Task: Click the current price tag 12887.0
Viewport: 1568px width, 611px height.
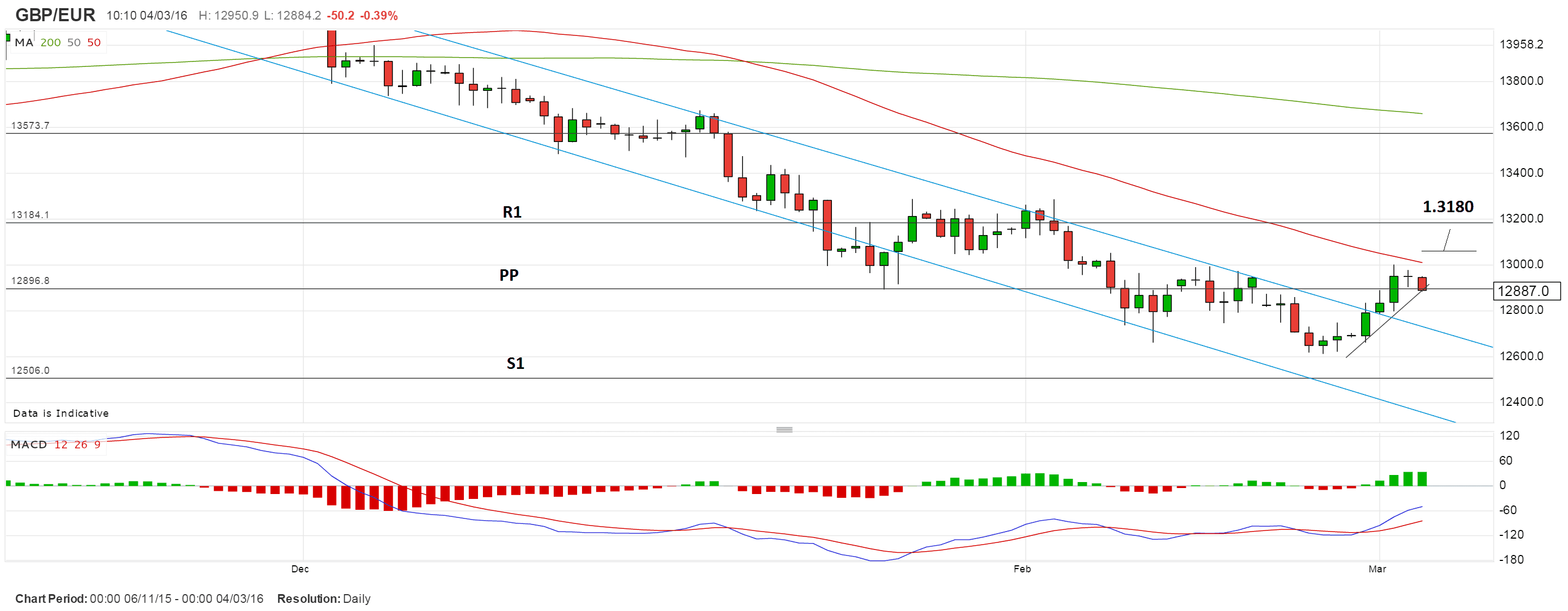Action: click(x=1526, y=291)
